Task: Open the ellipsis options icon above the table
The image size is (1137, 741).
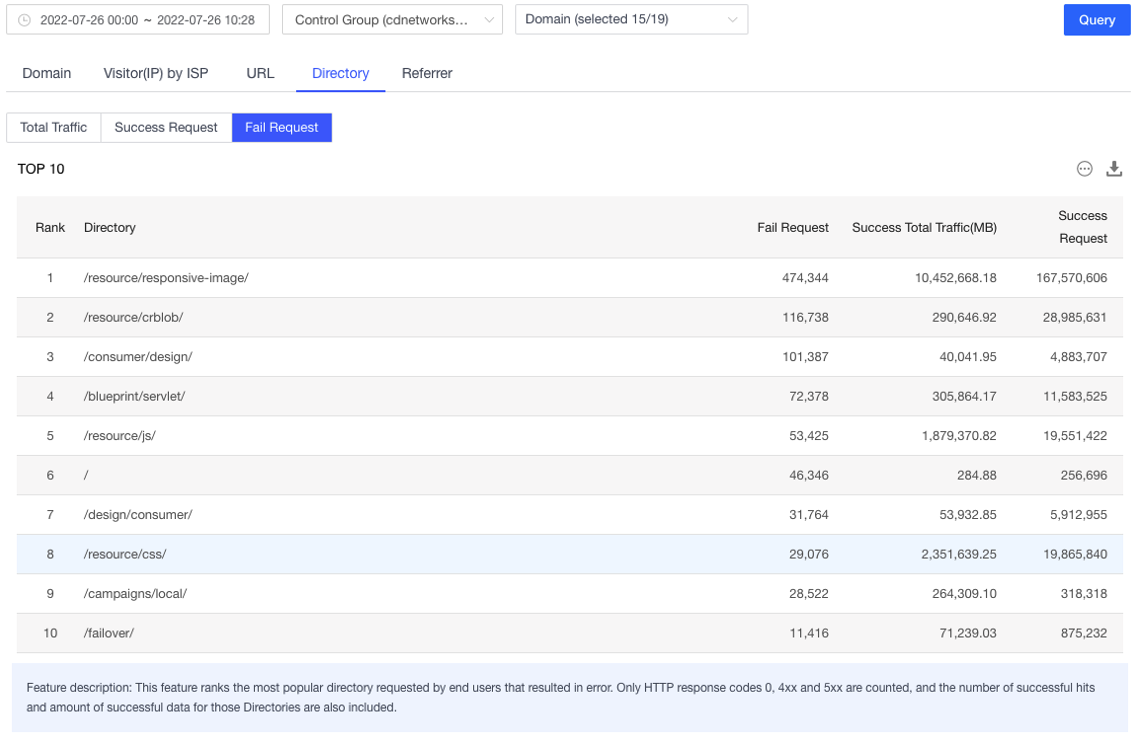Action: click(x=1084, y=169)
